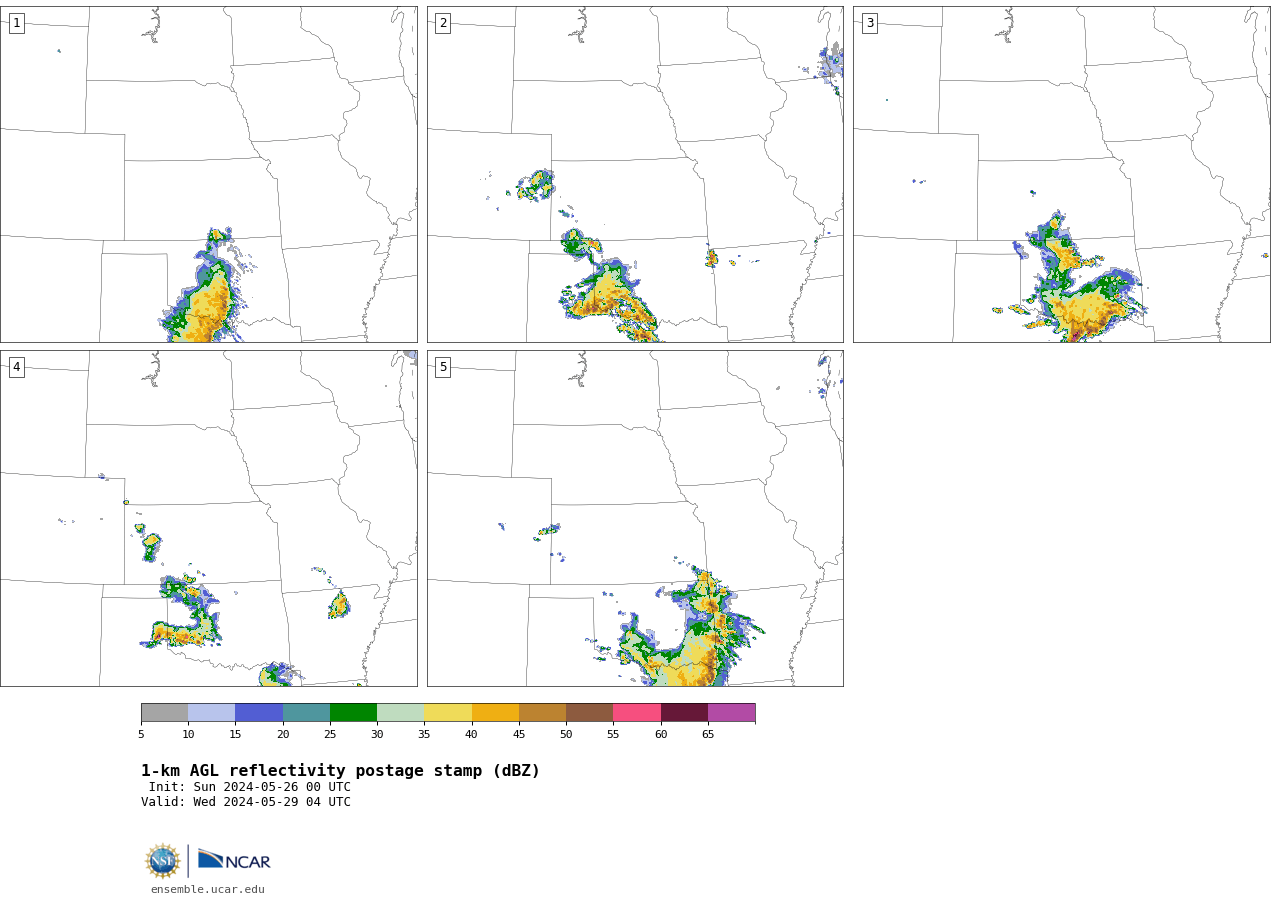Click the orange 40-45 dBZ swatch

point(496,713)
